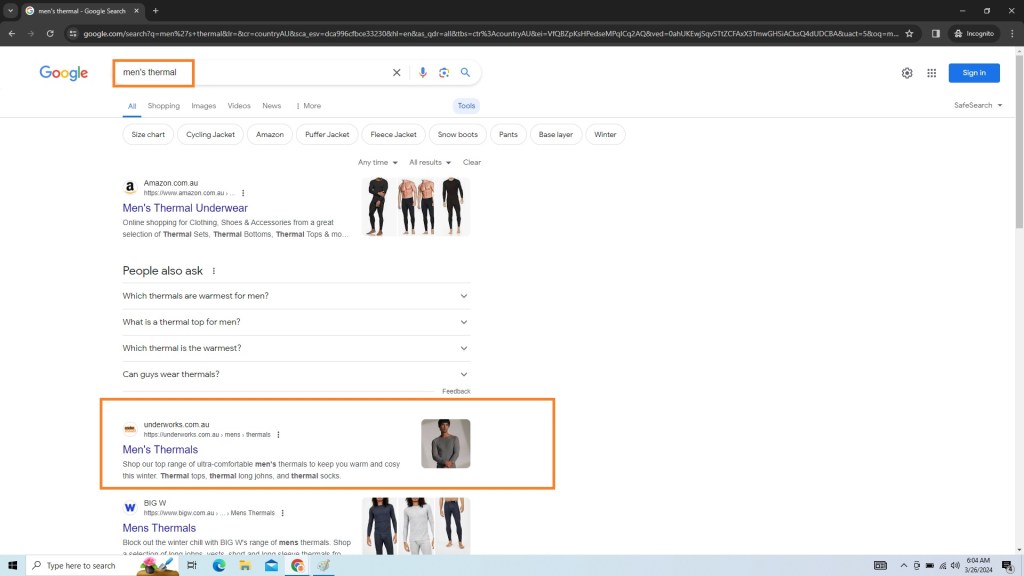Switch to the Images tab

[203, 106]
